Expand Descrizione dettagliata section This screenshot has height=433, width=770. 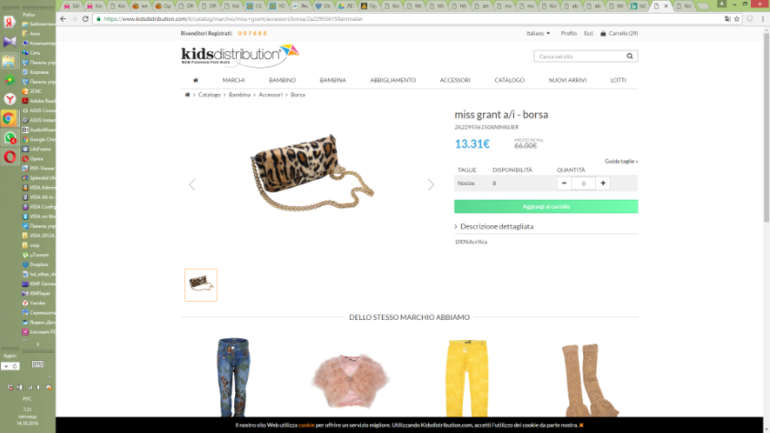(x=494, y=226)
